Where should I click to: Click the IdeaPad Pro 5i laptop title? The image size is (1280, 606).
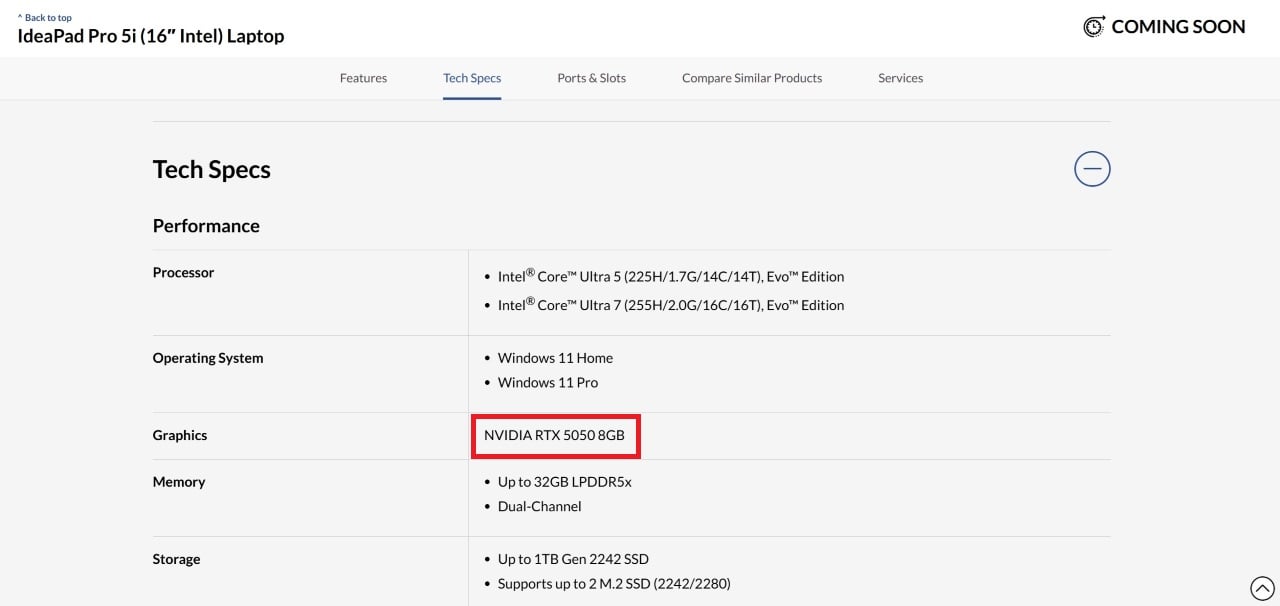coord(151,36)
